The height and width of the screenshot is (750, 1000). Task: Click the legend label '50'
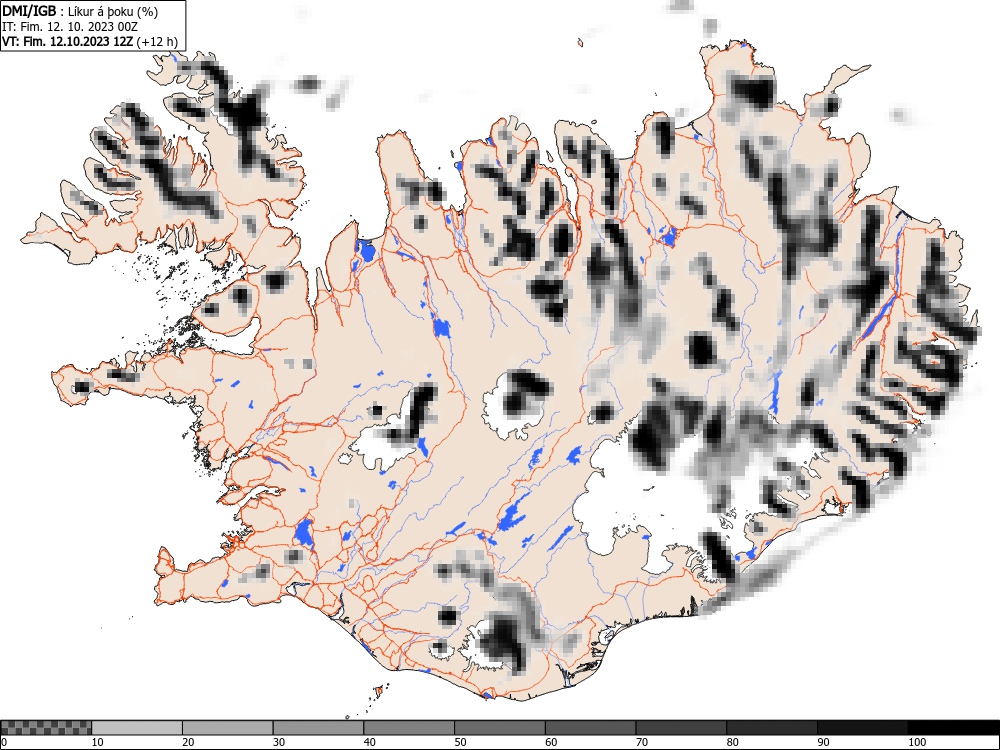pyautogui.click(x=460, y=742)
